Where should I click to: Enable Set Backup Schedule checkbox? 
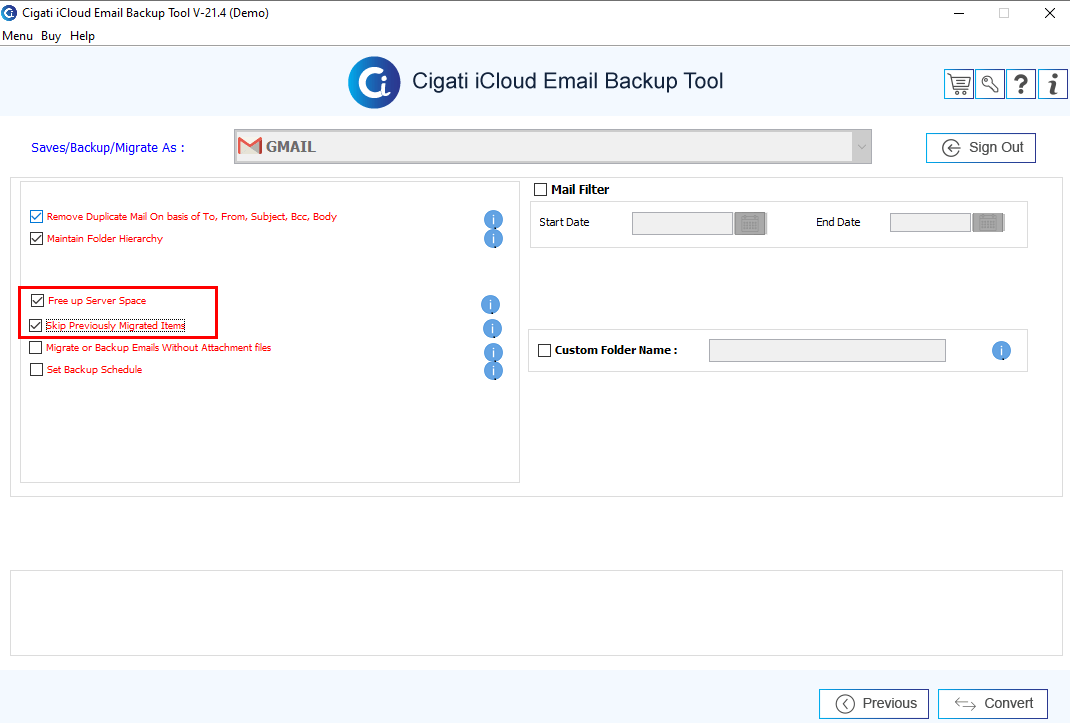click(x=36, y=369)
